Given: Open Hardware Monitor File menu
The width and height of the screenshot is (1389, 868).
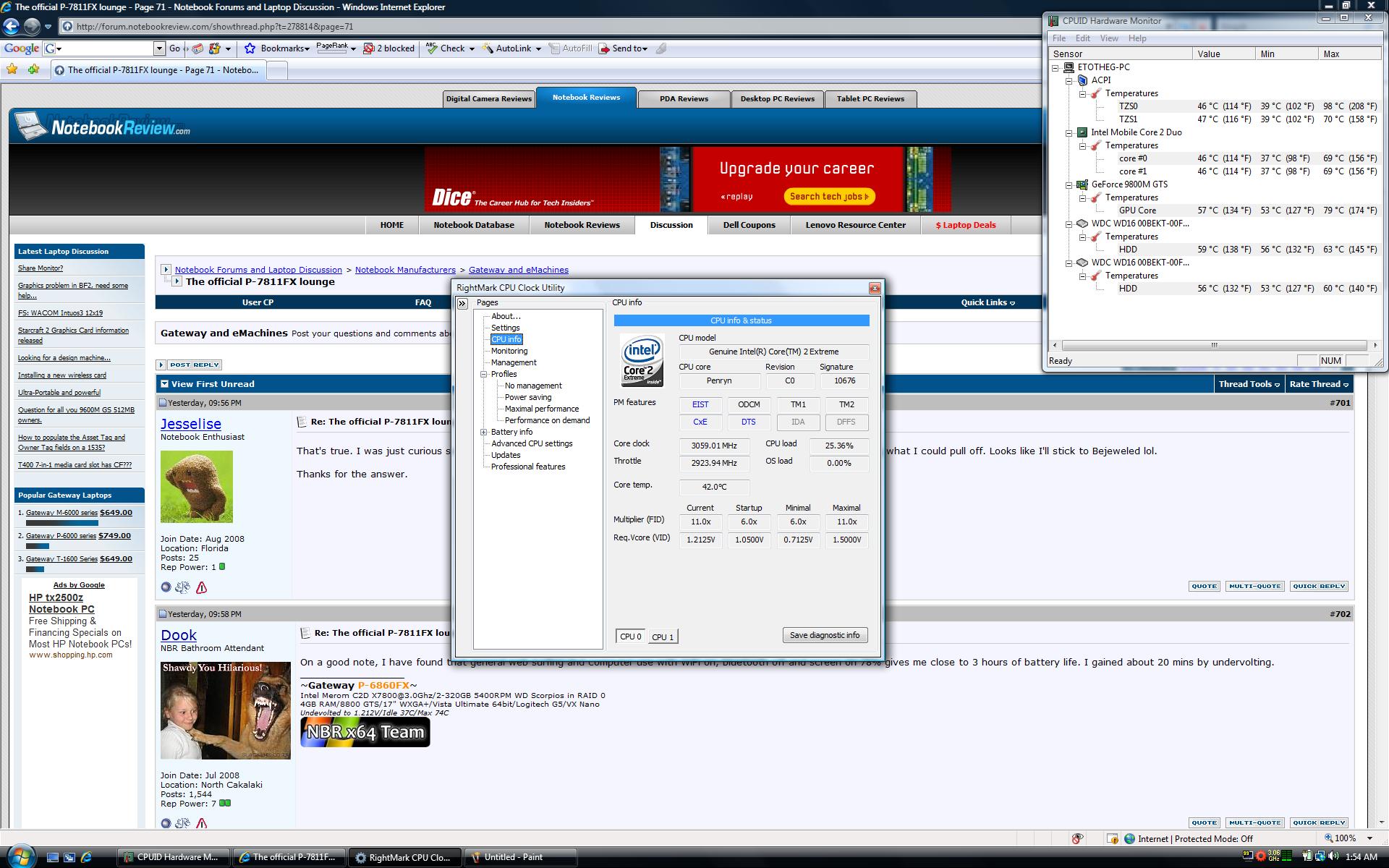Looking at the screenshot, I should pyautogui.click(x=1059, y=38).
